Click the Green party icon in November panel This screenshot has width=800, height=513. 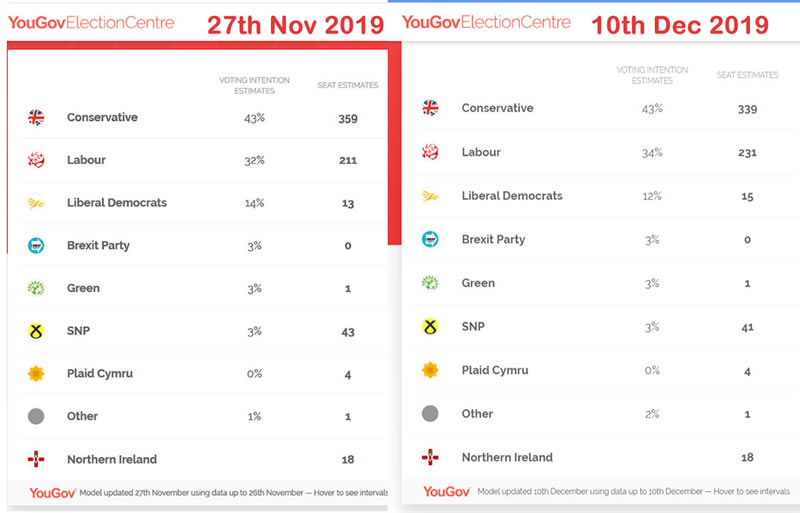tap(36, 288)
